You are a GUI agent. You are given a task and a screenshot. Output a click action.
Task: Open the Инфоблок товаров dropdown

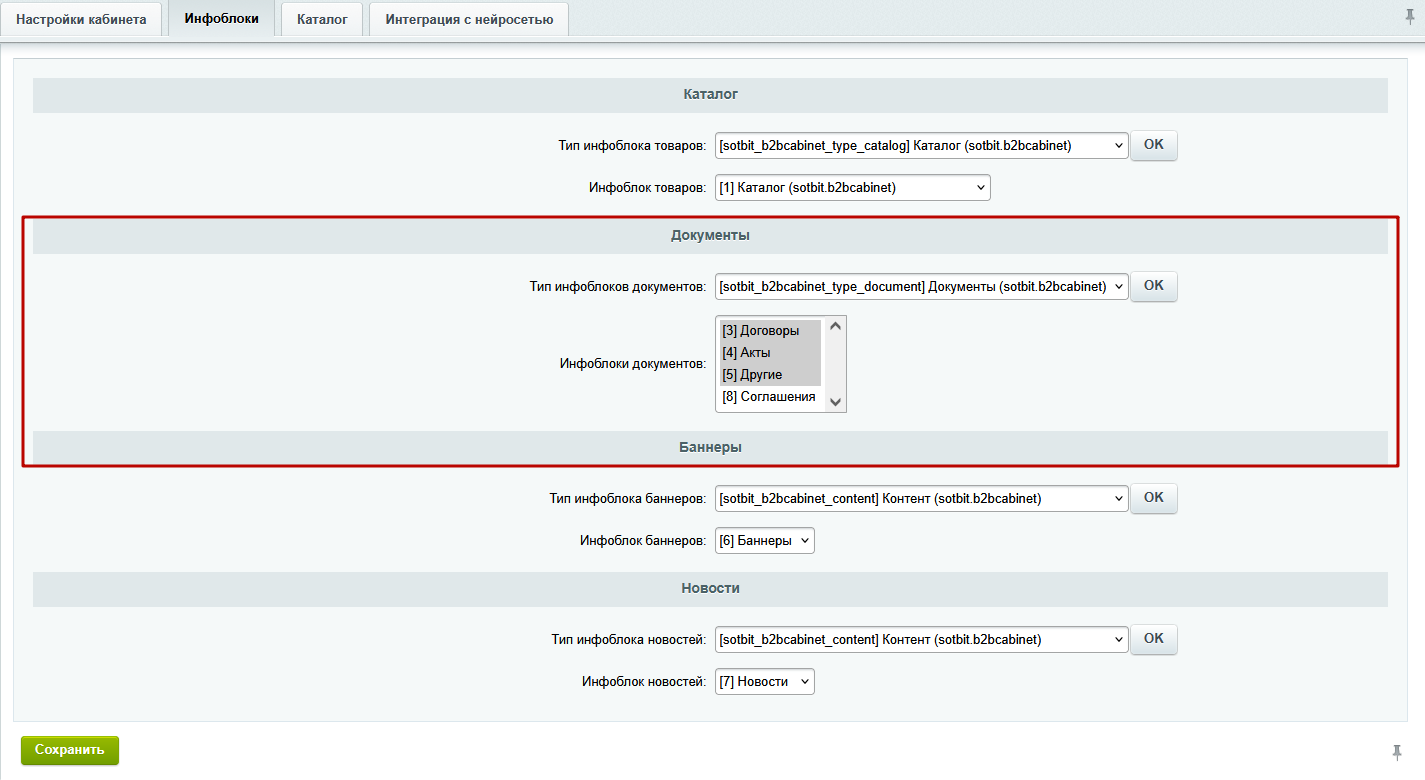[852, 187]
